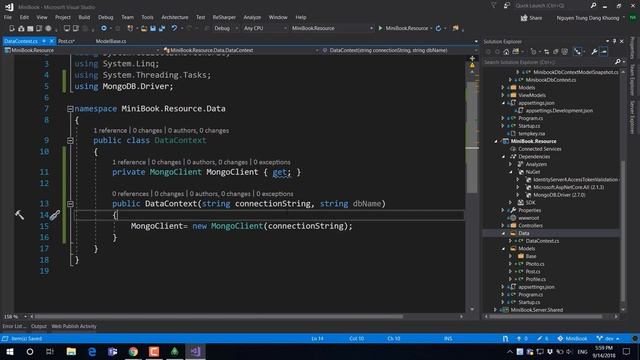This screenshot has height=360, width=640.
Task: Collapse the namespace block on line 7
Action: 70,109
